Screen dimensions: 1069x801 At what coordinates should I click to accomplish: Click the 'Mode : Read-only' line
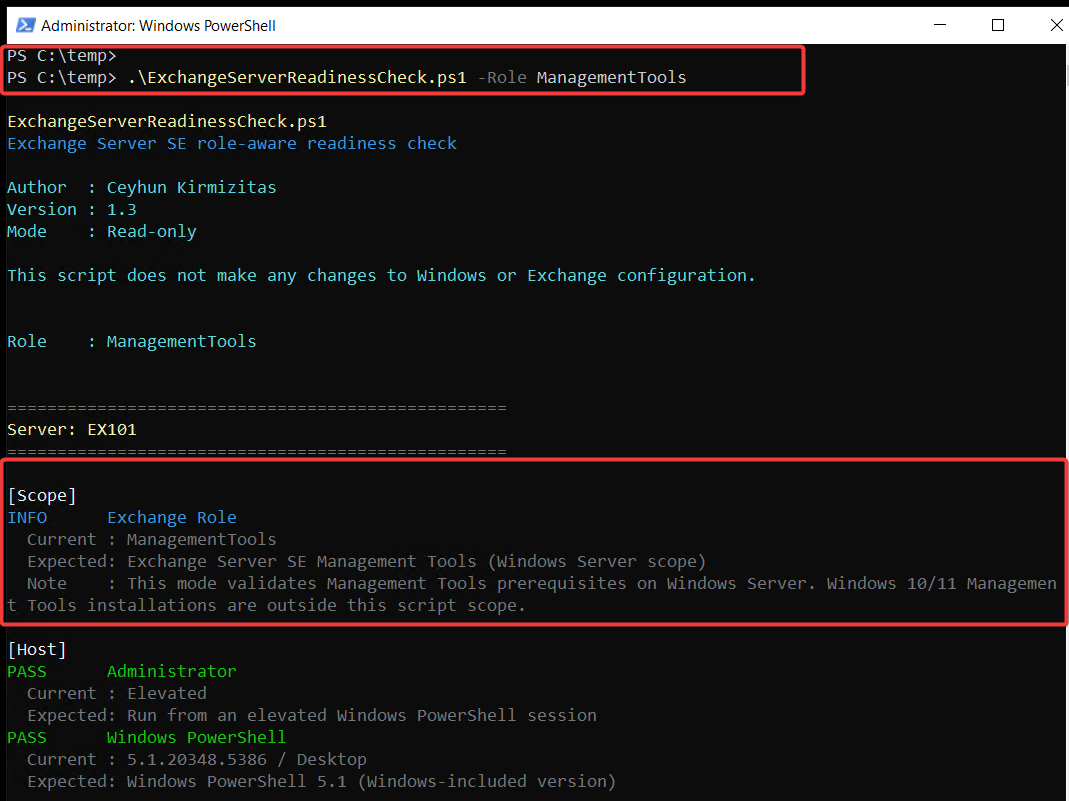pos(102,232)
